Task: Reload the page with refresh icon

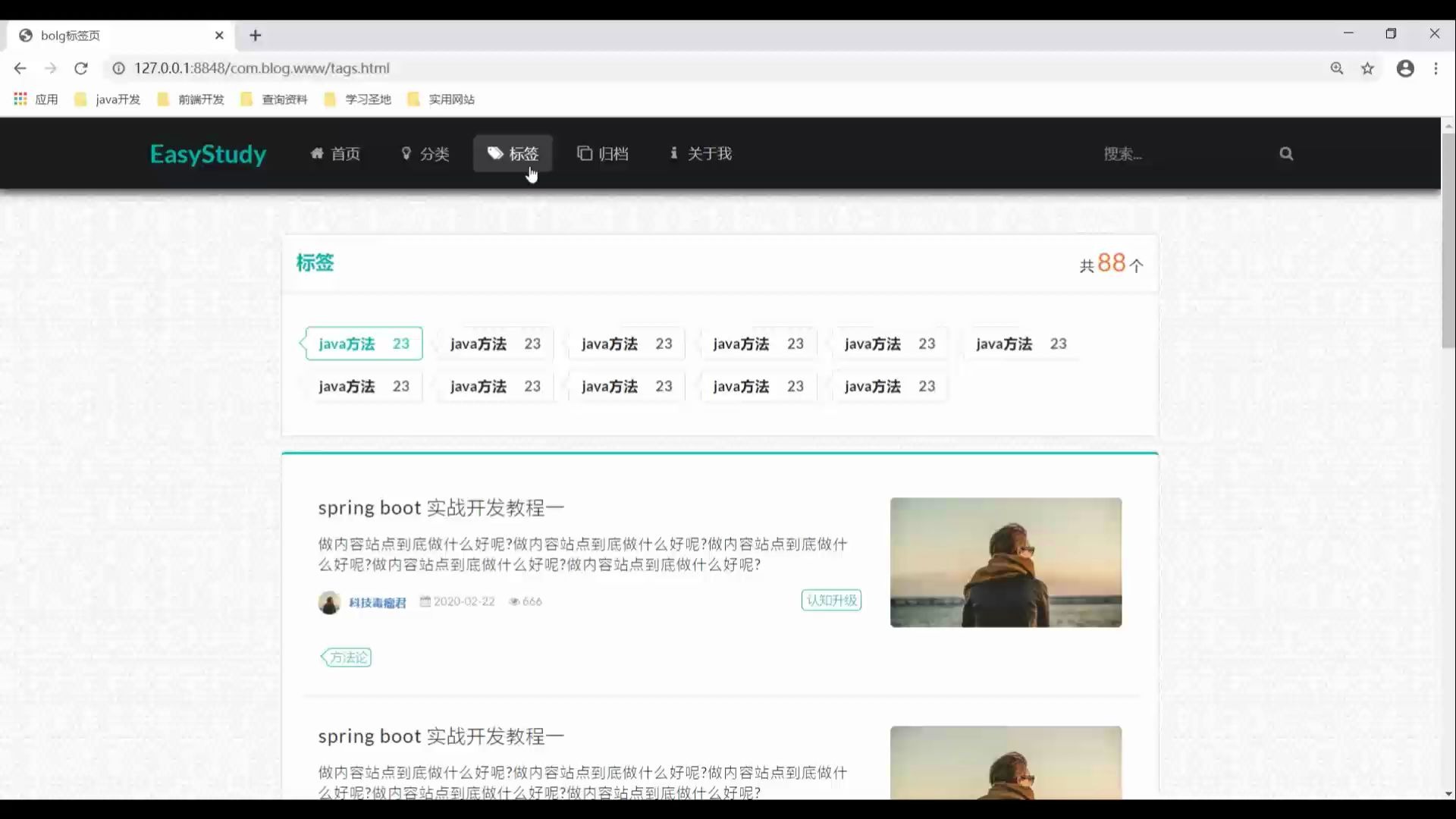Action: point(81,68)
